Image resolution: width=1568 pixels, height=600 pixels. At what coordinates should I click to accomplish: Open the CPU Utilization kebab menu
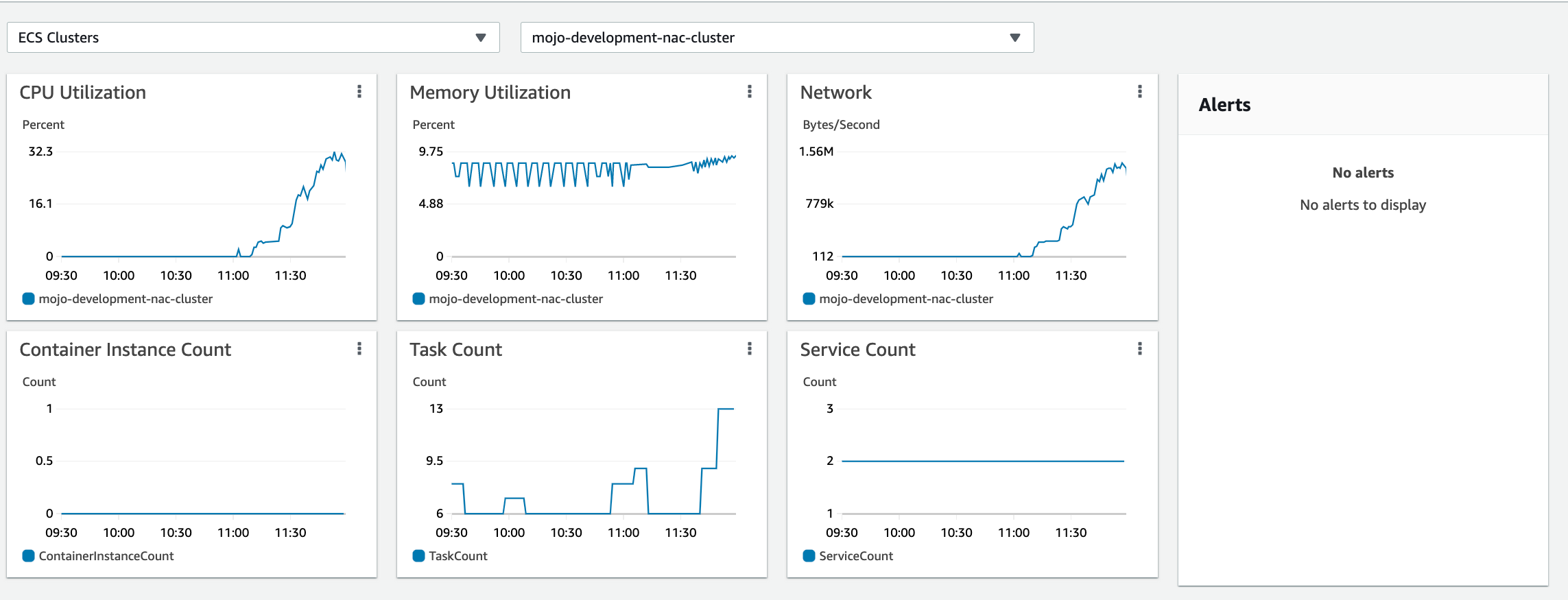click(359, 92)
